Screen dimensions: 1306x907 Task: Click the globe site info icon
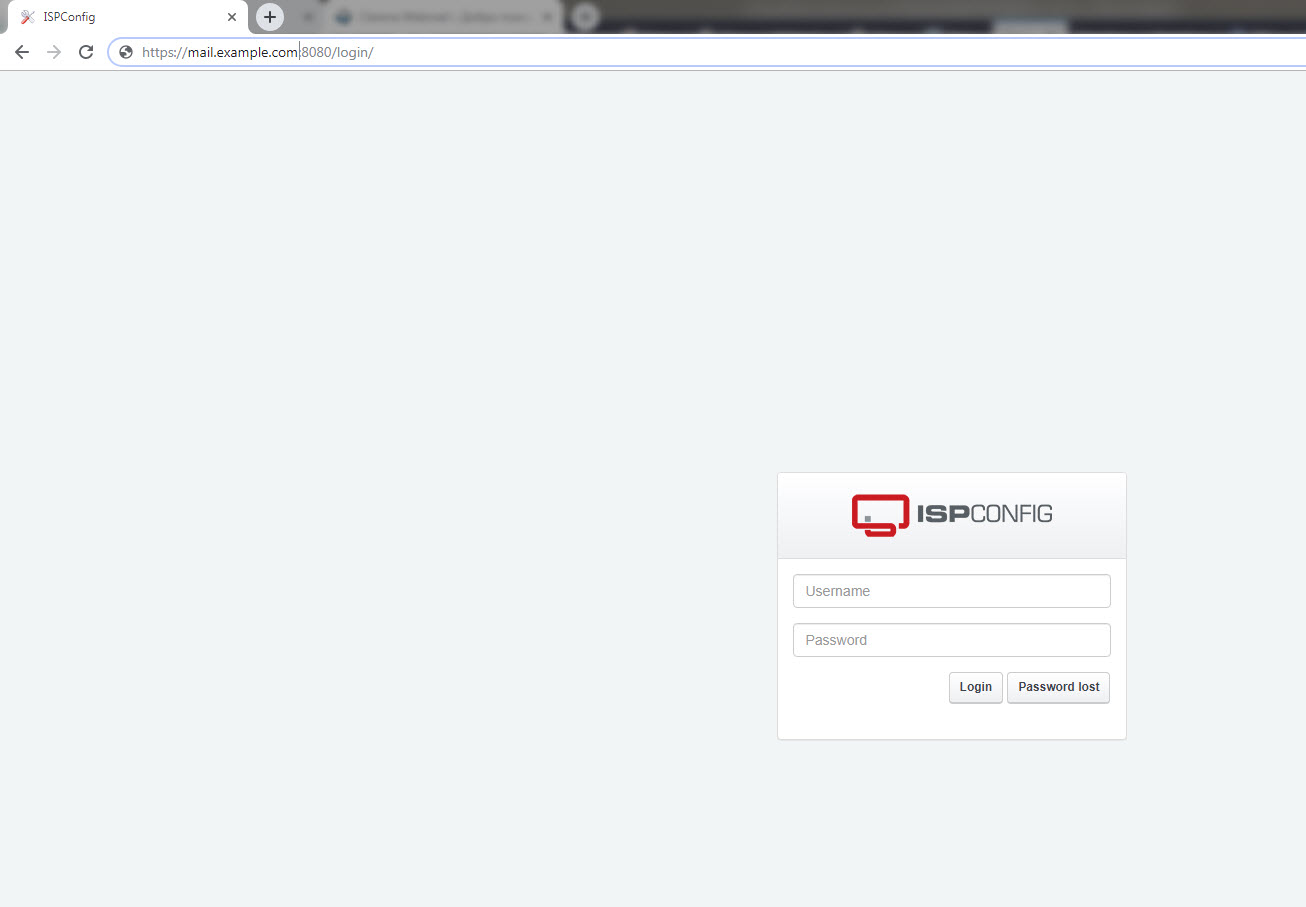[x=126, y=52]
